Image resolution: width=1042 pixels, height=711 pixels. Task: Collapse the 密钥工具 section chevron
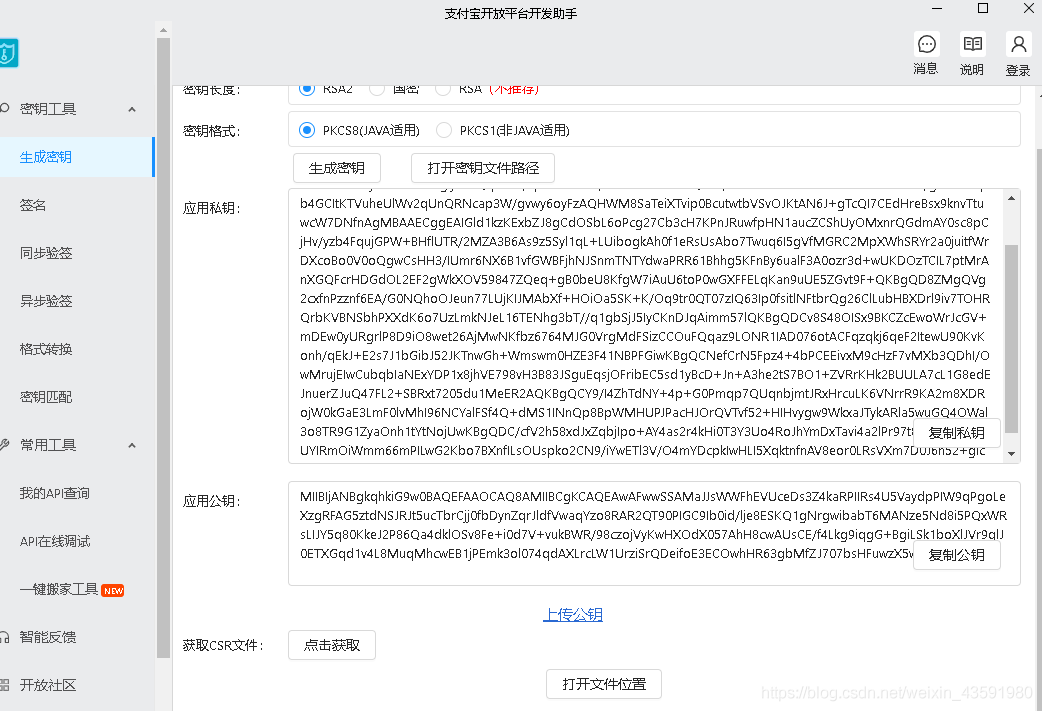132,109
